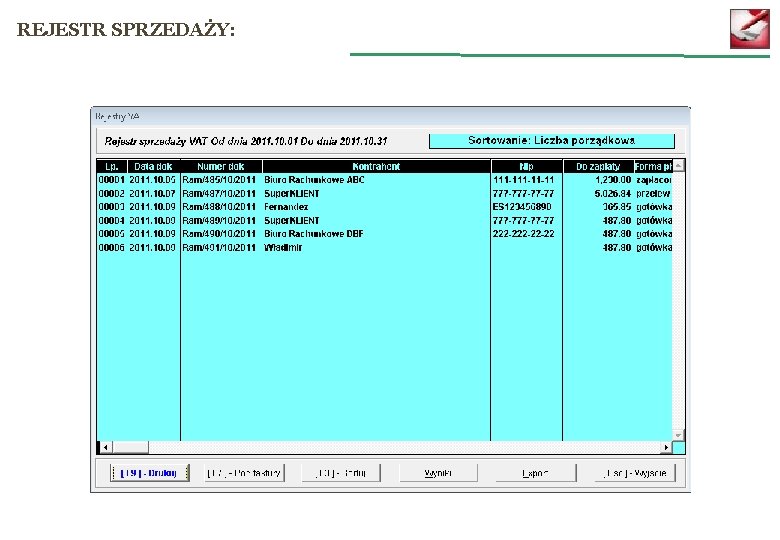
Task: Click the Numer dok column header
Action: [x=221, y=167]
